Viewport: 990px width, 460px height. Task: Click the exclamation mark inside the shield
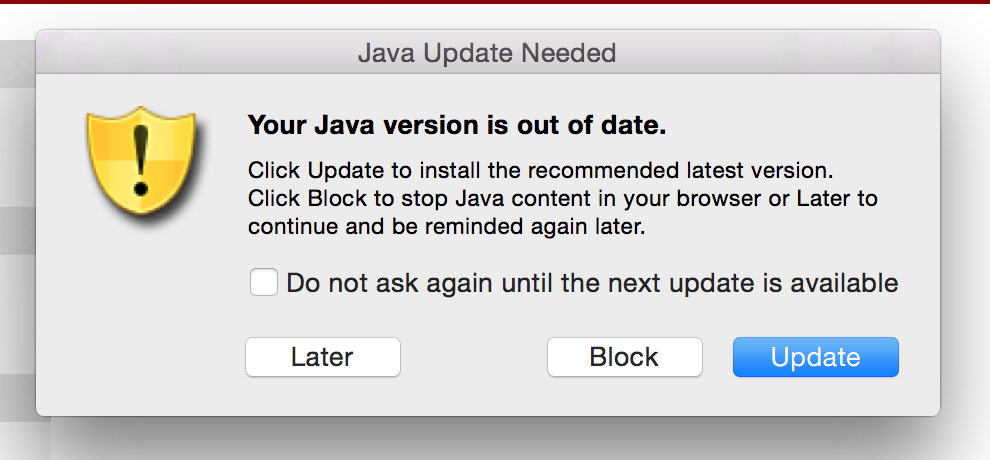tap(140, 159)
